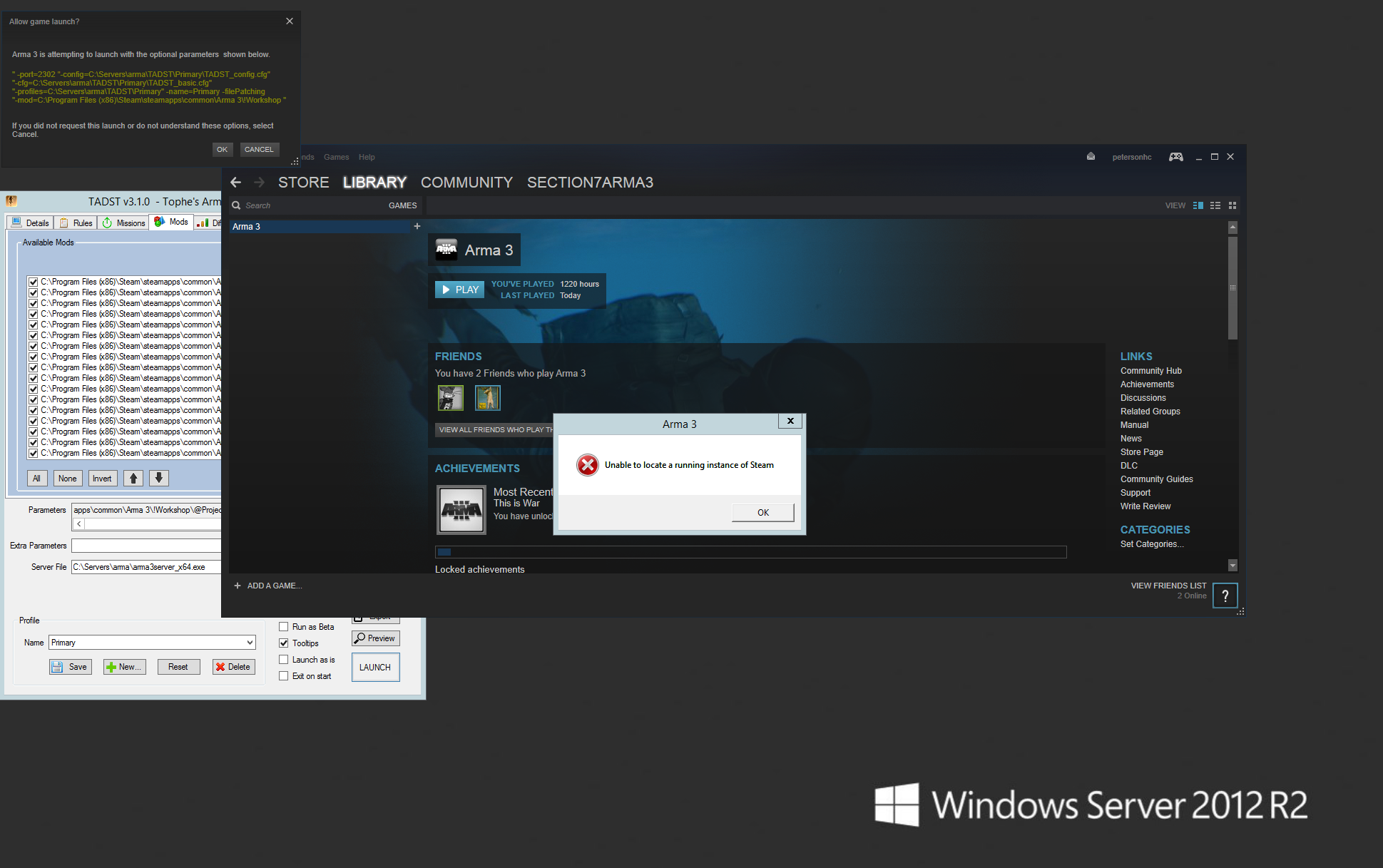This screenshot has height=868, width=1383.
Task: Click the Steam library vertical scrollbar thumb
Action: (1233, 287)
